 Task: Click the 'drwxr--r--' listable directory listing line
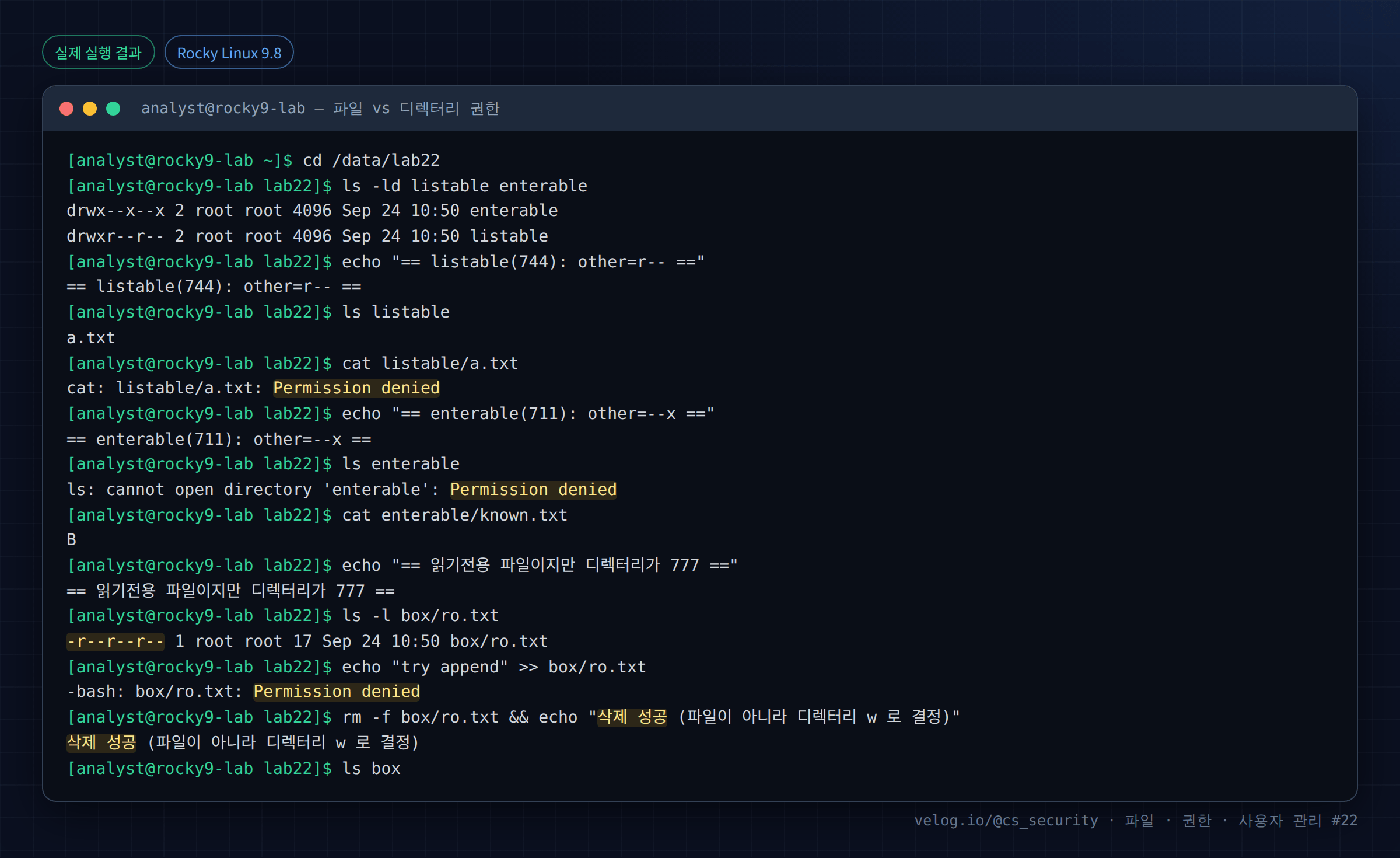pos(307,236)
